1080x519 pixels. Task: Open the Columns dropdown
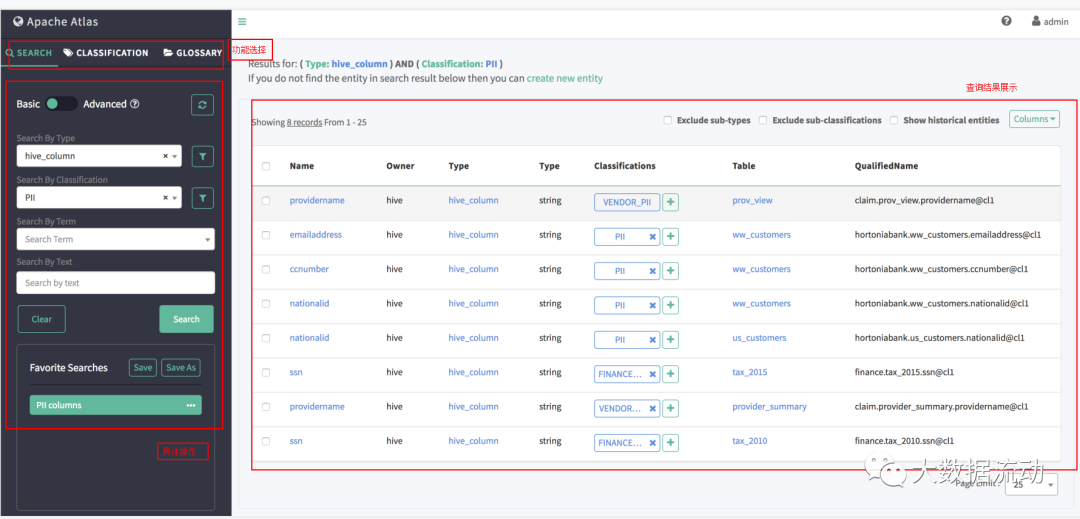click(x=1034, y=119)
